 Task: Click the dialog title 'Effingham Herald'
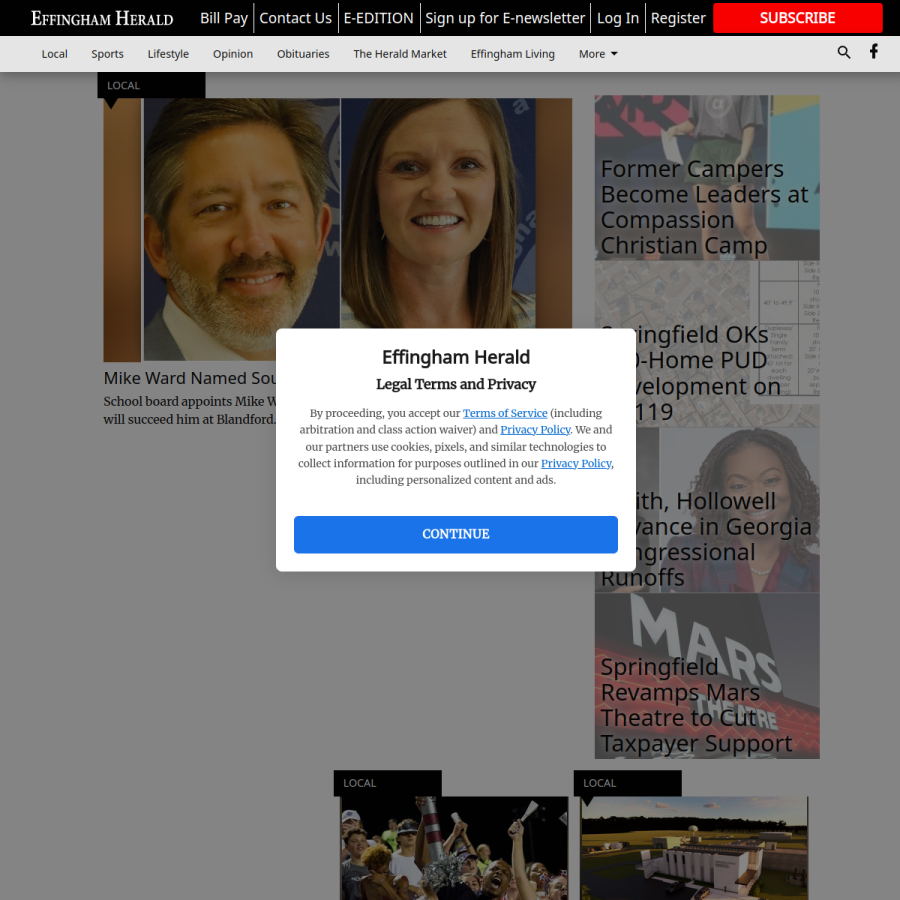[456, 358]
